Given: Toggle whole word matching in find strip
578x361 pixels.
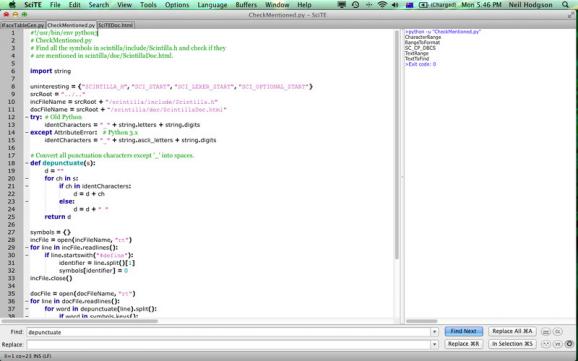Looking at the screenshot, I should pyautogui.click(x=546, y=332).
